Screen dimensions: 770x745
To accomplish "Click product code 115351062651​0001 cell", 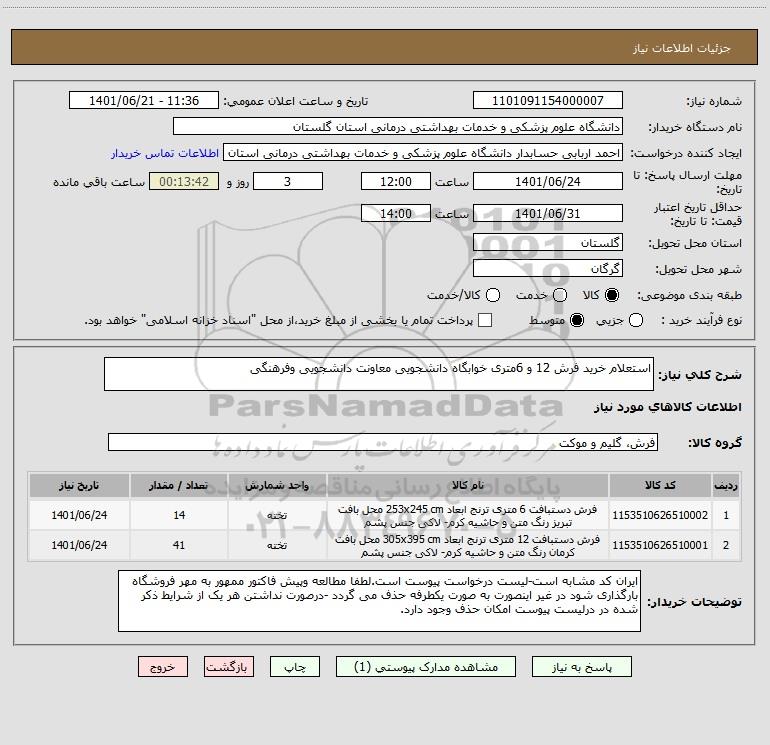I will click(660, 545).
